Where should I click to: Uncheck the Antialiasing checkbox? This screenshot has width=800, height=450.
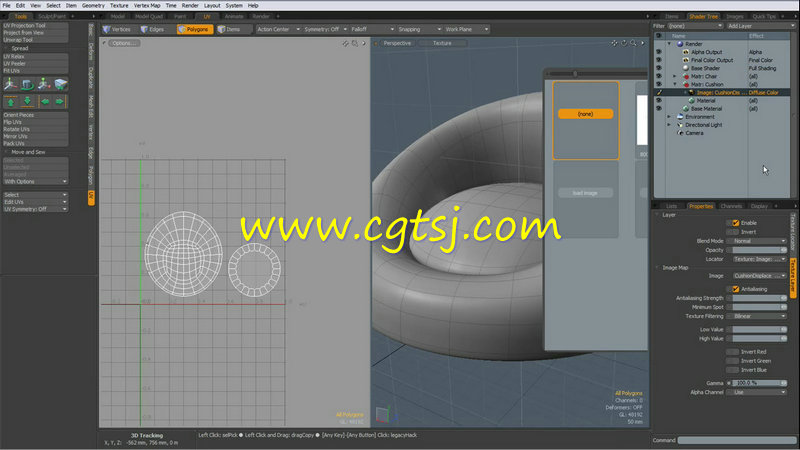(x=735, y=289)
